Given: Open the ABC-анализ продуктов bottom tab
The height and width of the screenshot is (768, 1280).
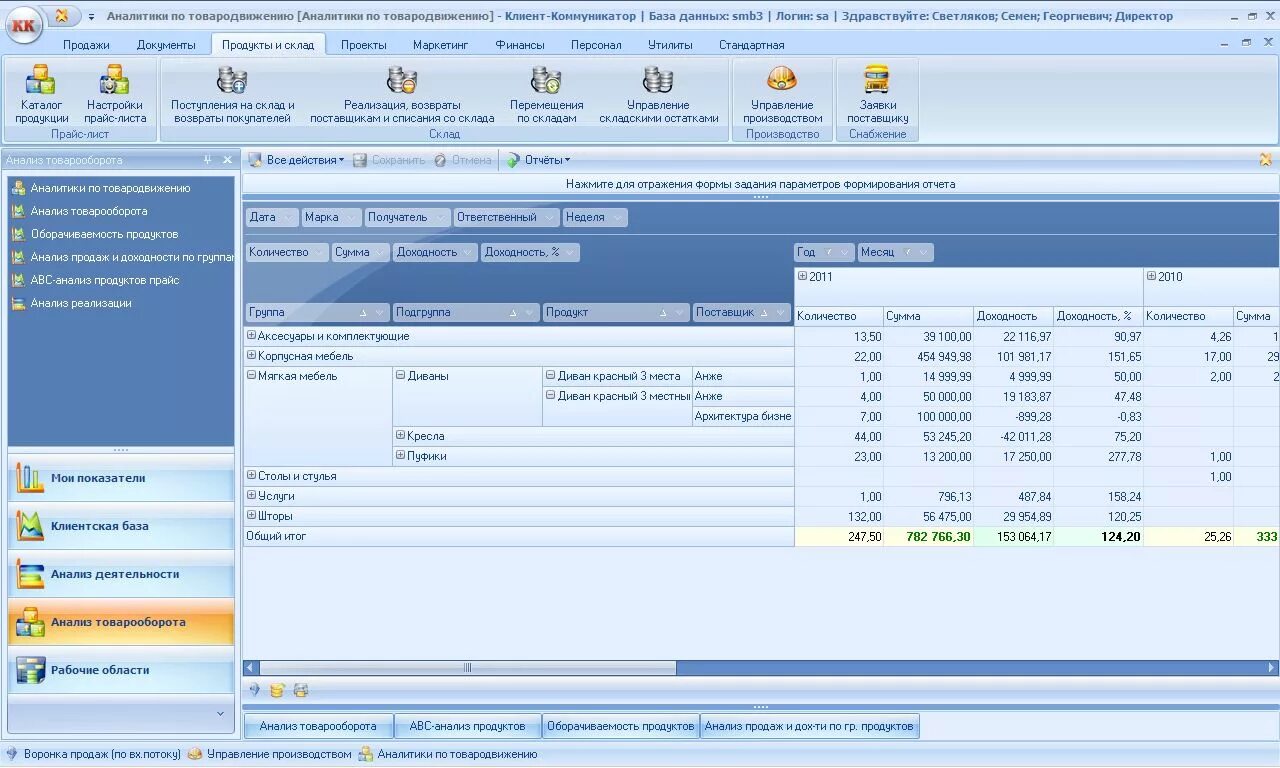Looking at the screenshot, I should coord(467,726).
